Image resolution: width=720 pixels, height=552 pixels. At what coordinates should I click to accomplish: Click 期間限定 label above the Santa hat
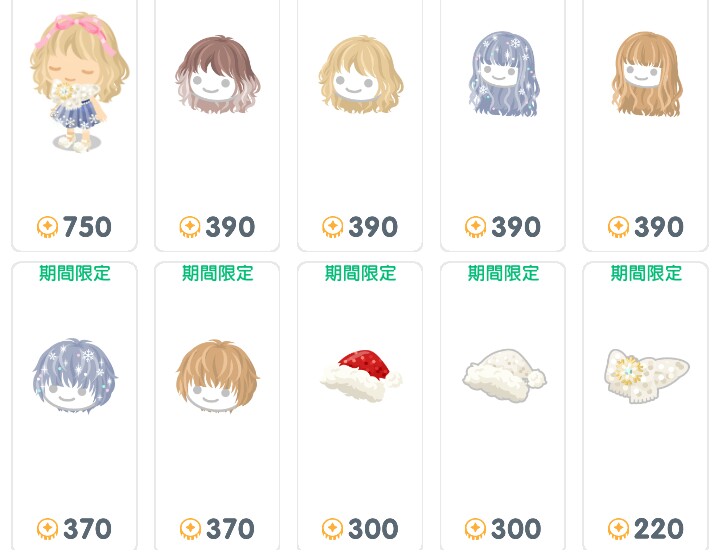tap(360, 273)
